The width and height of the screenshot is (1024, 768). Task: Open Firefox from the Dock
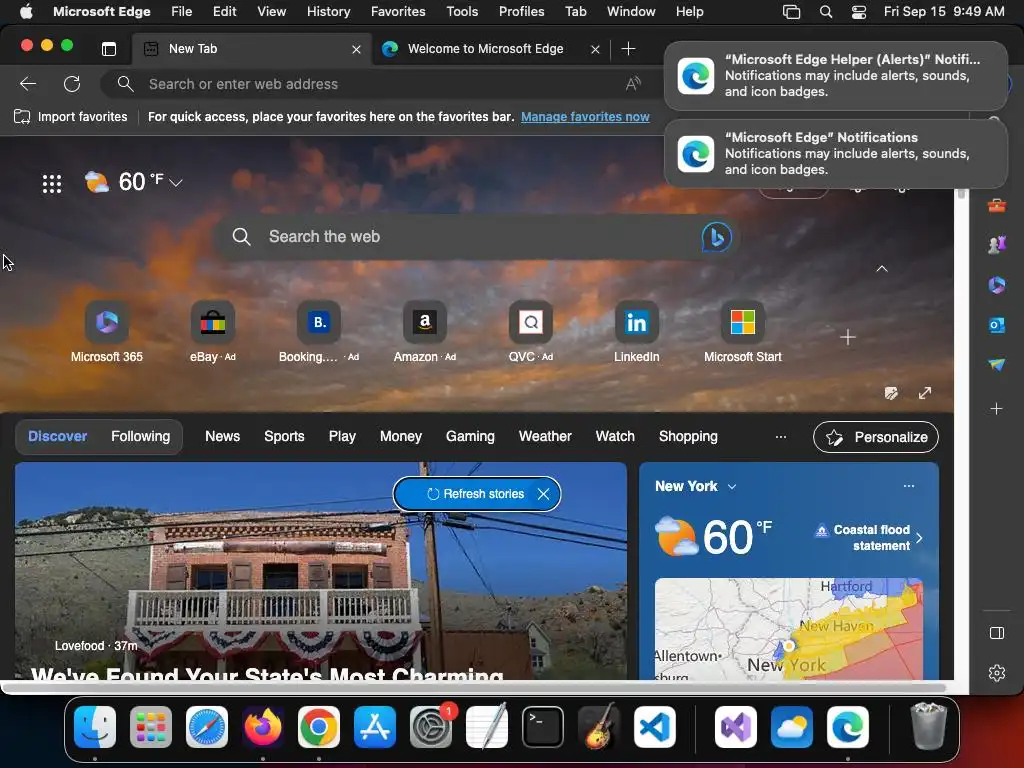pos(263,727)
